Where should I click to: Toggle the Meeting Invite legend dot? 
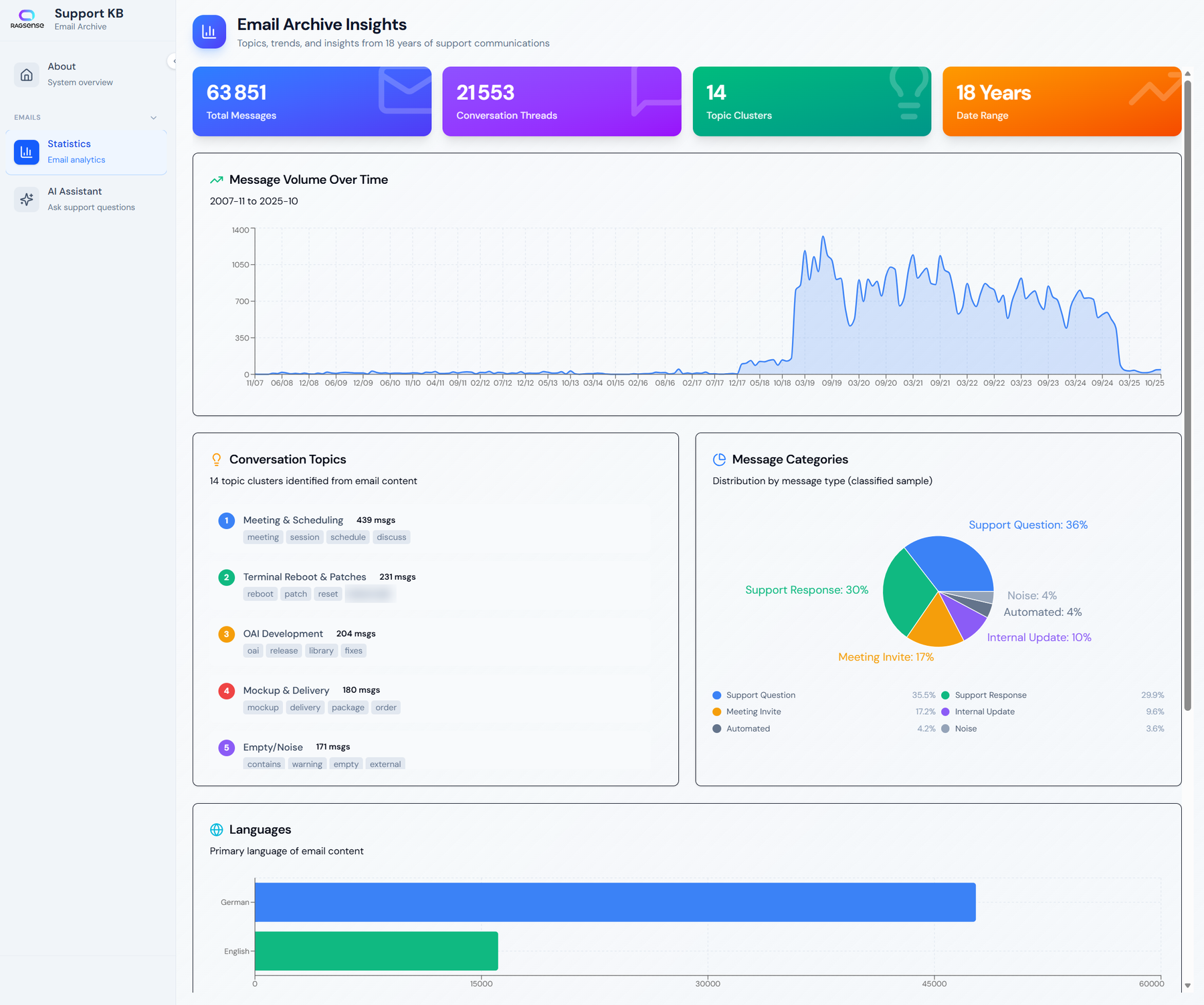[x=717, y=712]
